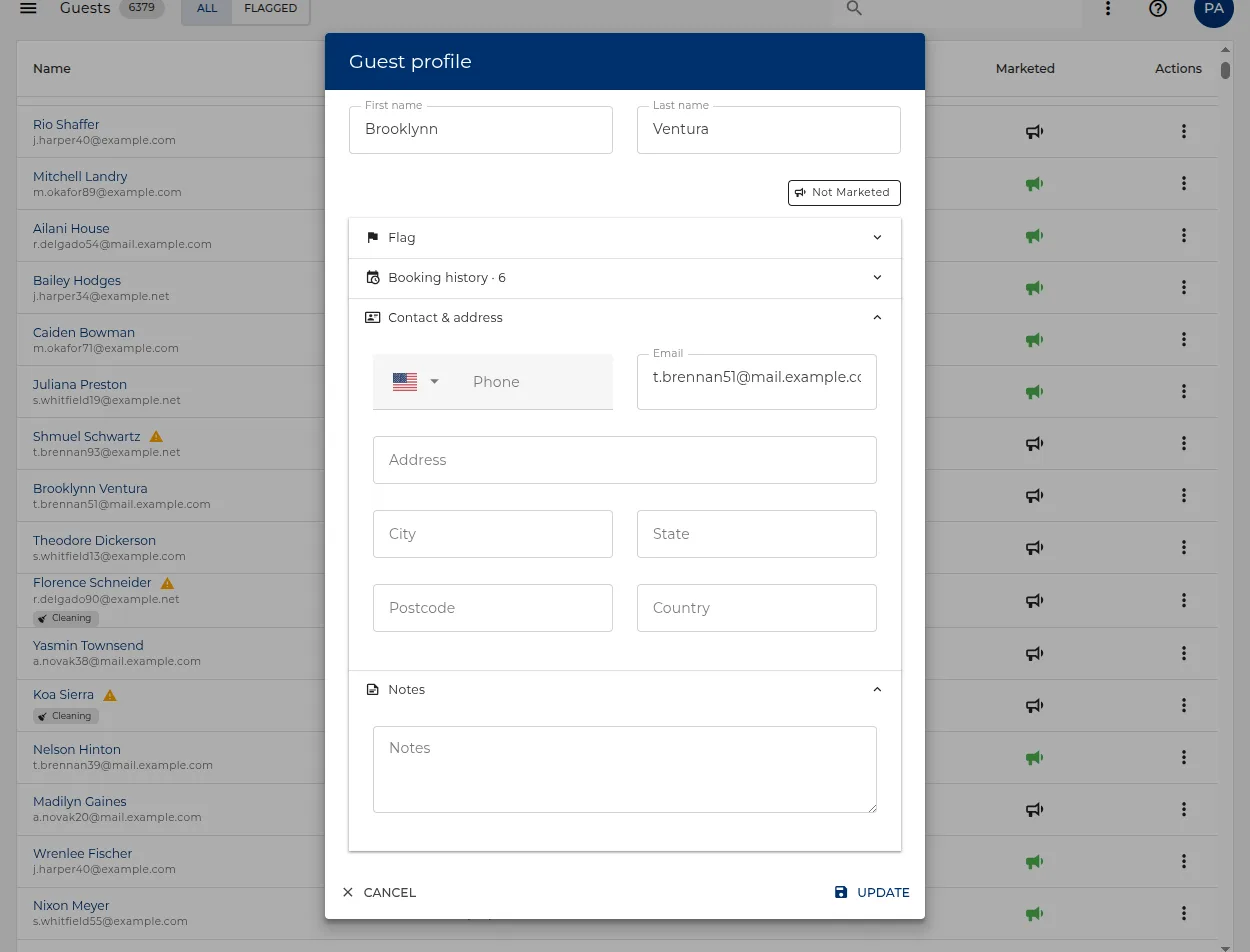Switch to the FLAGGED guests tab

tap(271, 8)
